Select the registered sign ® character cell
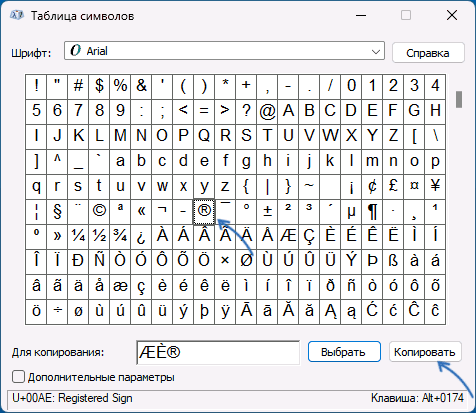 (x=204, y=212)
